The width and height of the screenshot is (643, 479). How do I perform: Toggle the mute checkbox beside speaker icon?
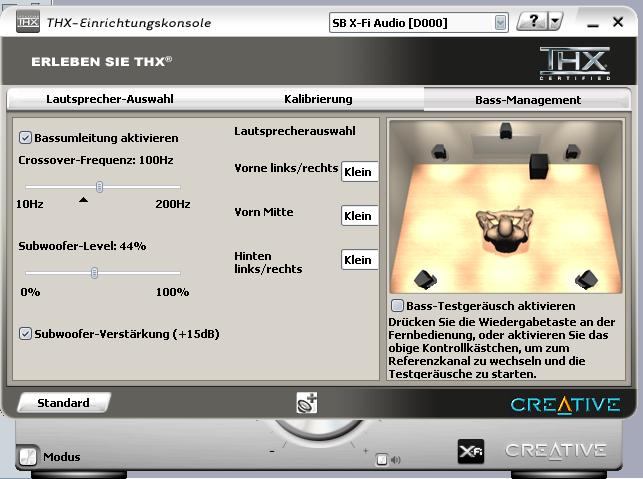381,459
